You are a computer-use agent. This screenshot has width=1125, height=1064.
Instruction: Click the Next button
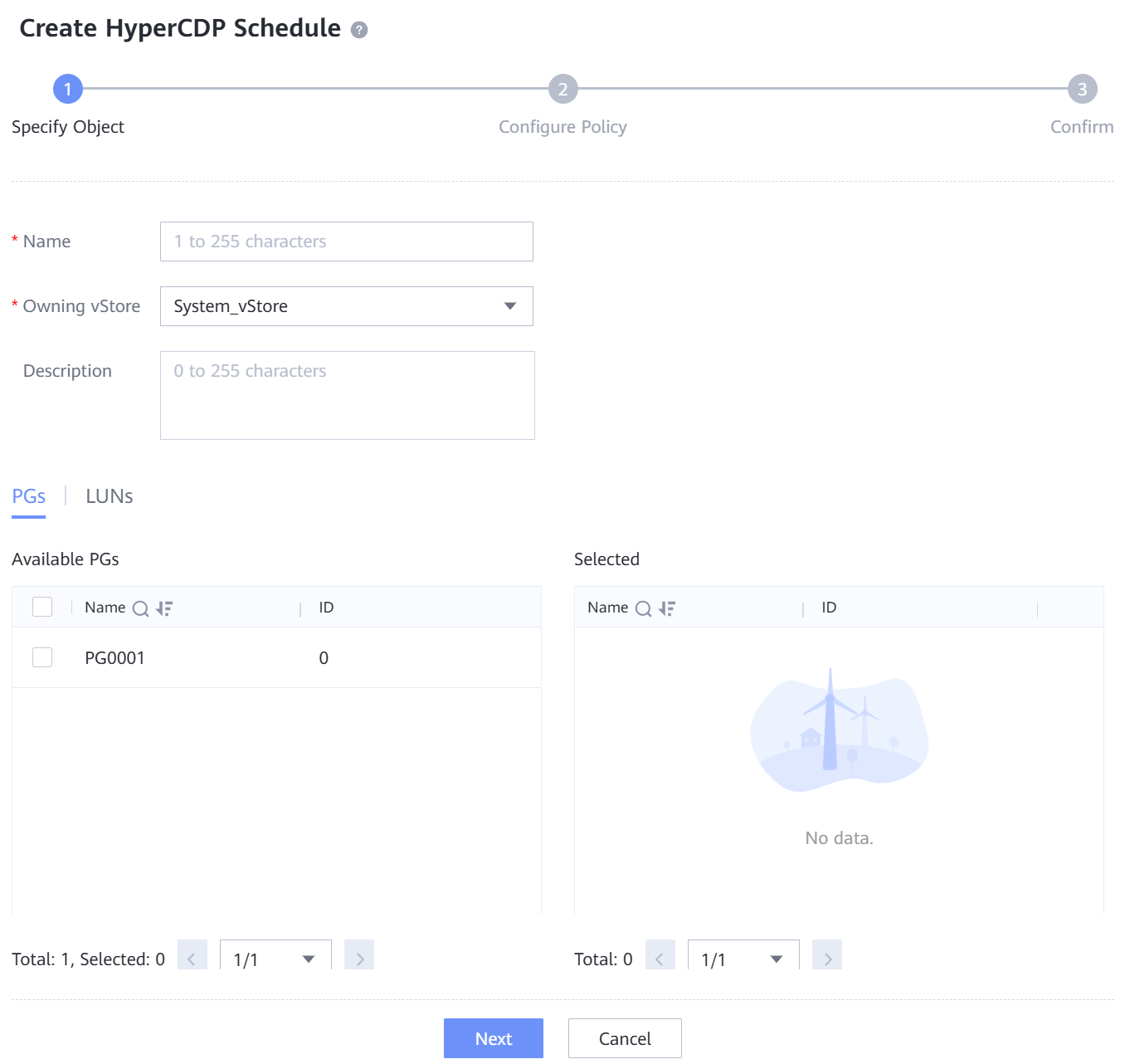(493, 1038)
